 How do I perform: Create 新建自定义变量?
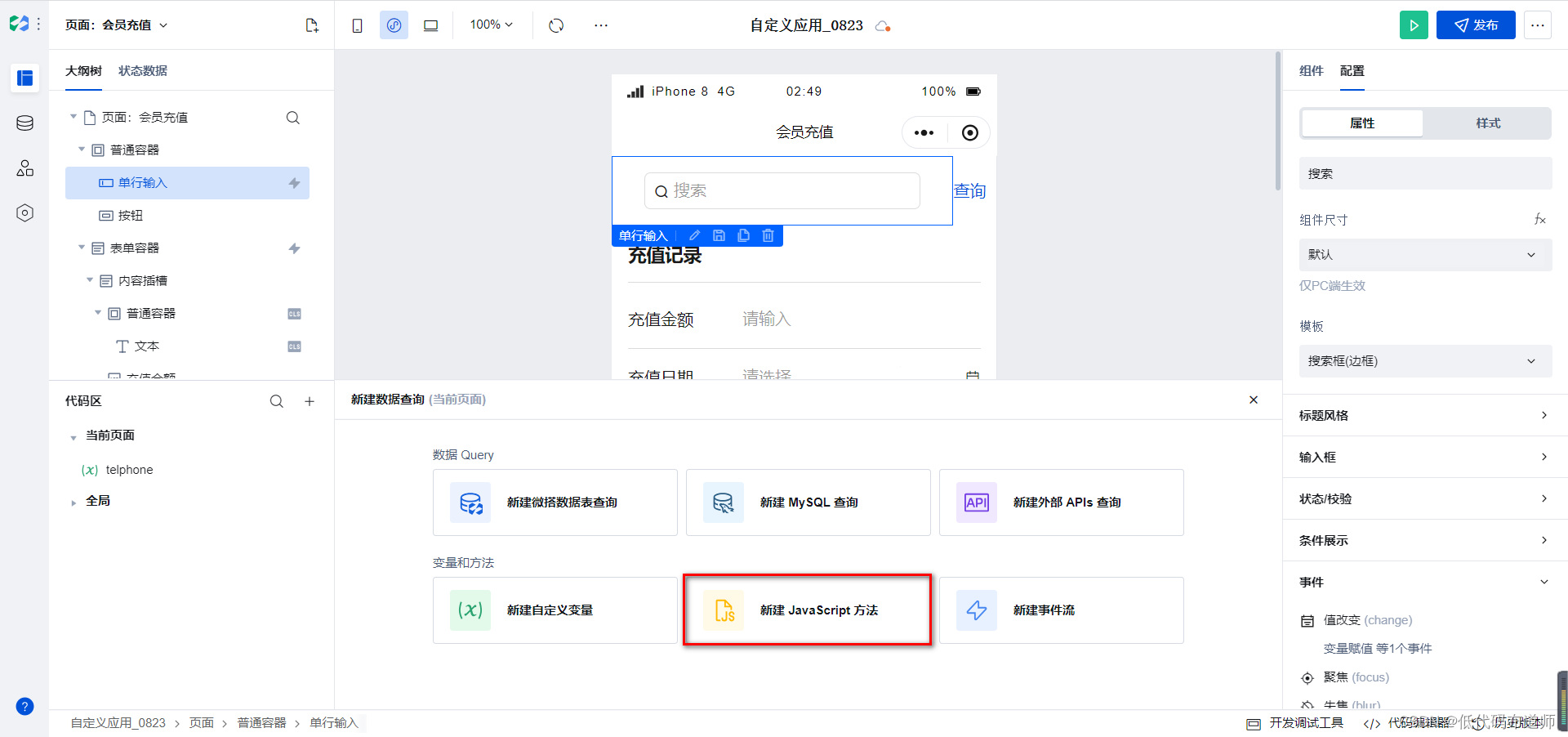coord(555,610)
